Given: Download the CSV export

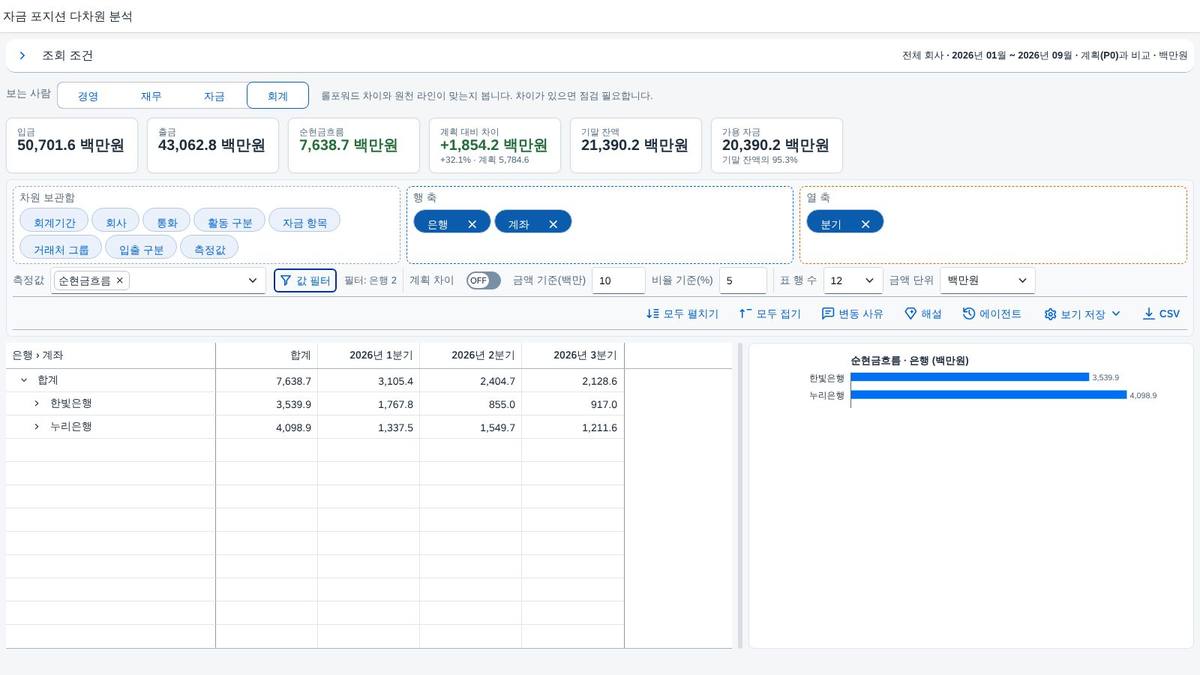Looking at the screenshot, I should (x=1161, y=314).
